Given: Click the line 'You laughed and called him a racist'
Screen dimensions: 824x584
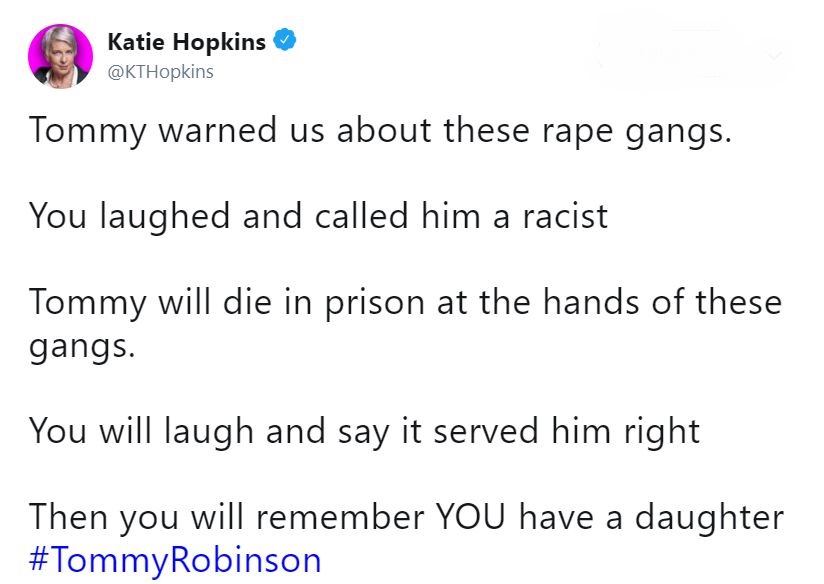Looking at the screenshot, I should click(318, 217).
